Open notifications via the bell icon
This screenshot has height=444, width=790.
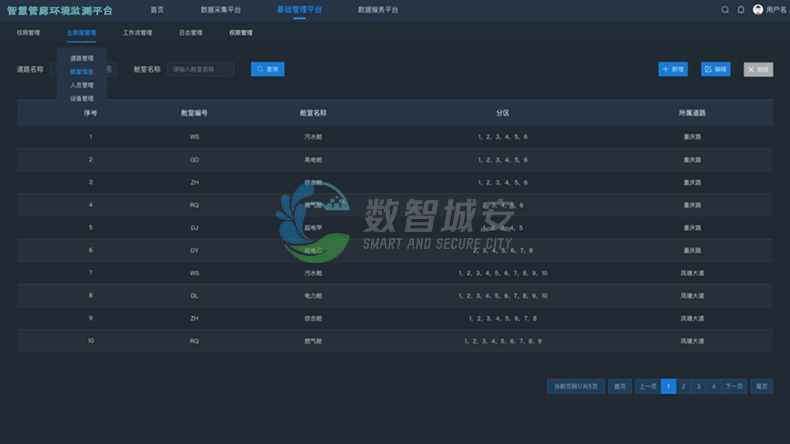tap(741, 10)
